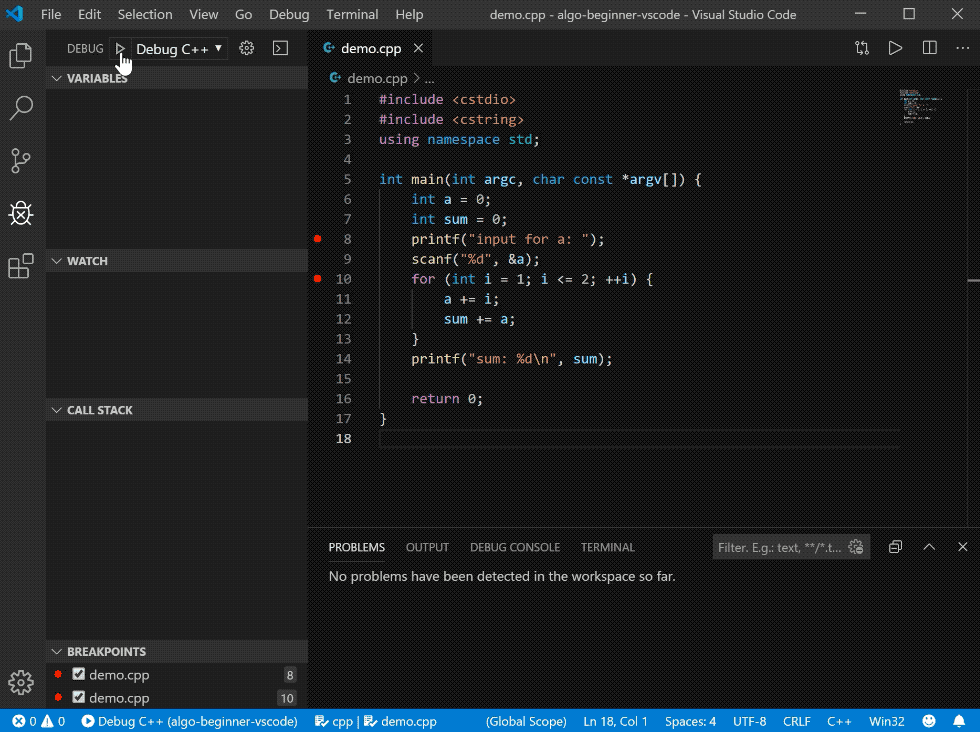980x732 pixels.
Task: Toggle the breakpoint dot on line 8
Action: click(x=318, y=239)
